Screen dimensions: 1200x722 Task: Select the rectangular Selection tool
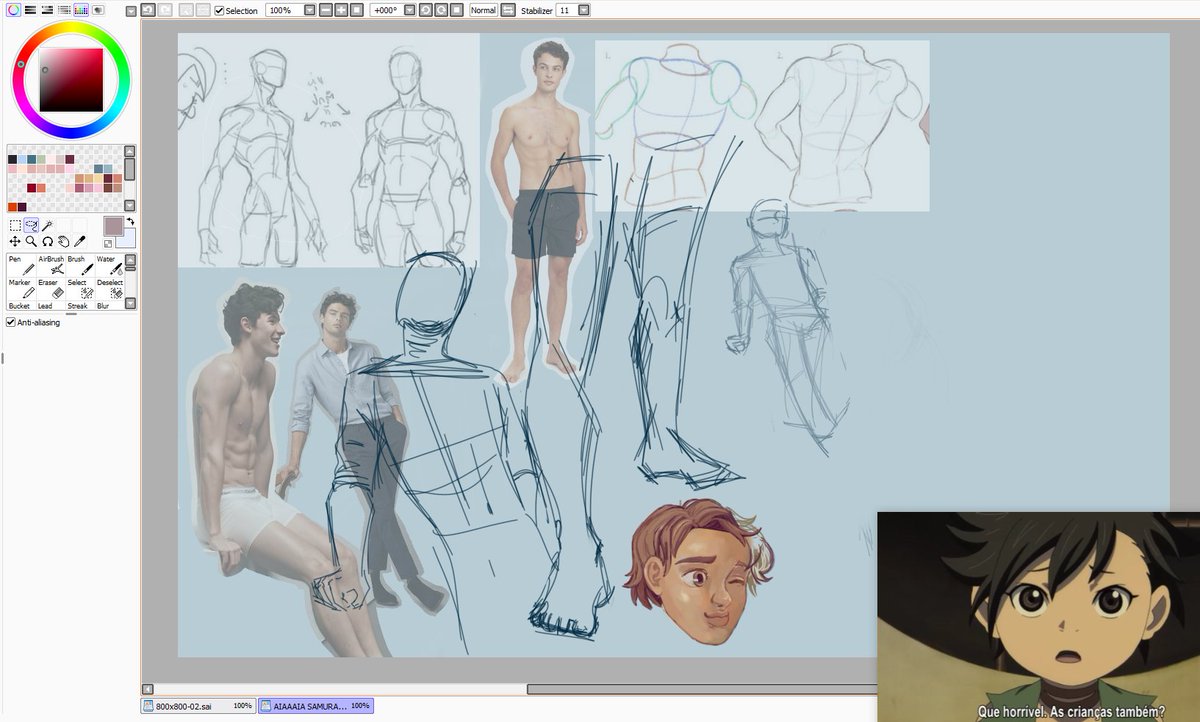pos(15,226)
